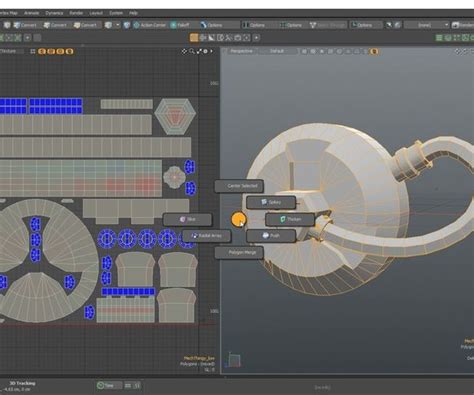
Task: Open the System menu
Action: [116, 13]
